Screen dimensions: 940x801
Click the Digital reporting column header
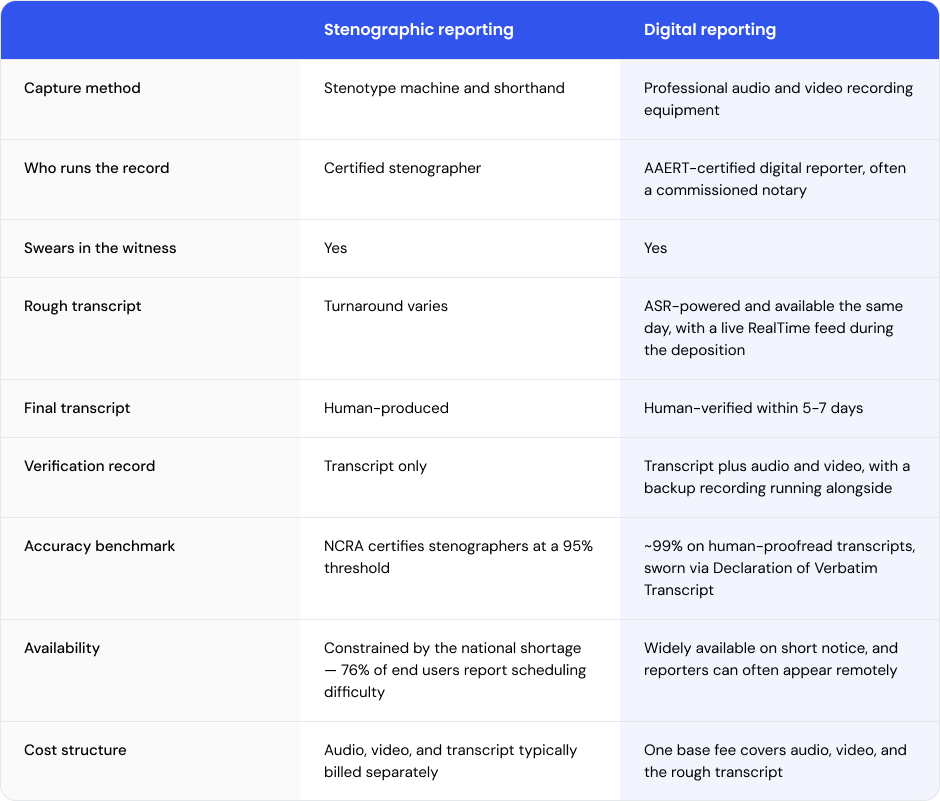(x=710, y=30)
